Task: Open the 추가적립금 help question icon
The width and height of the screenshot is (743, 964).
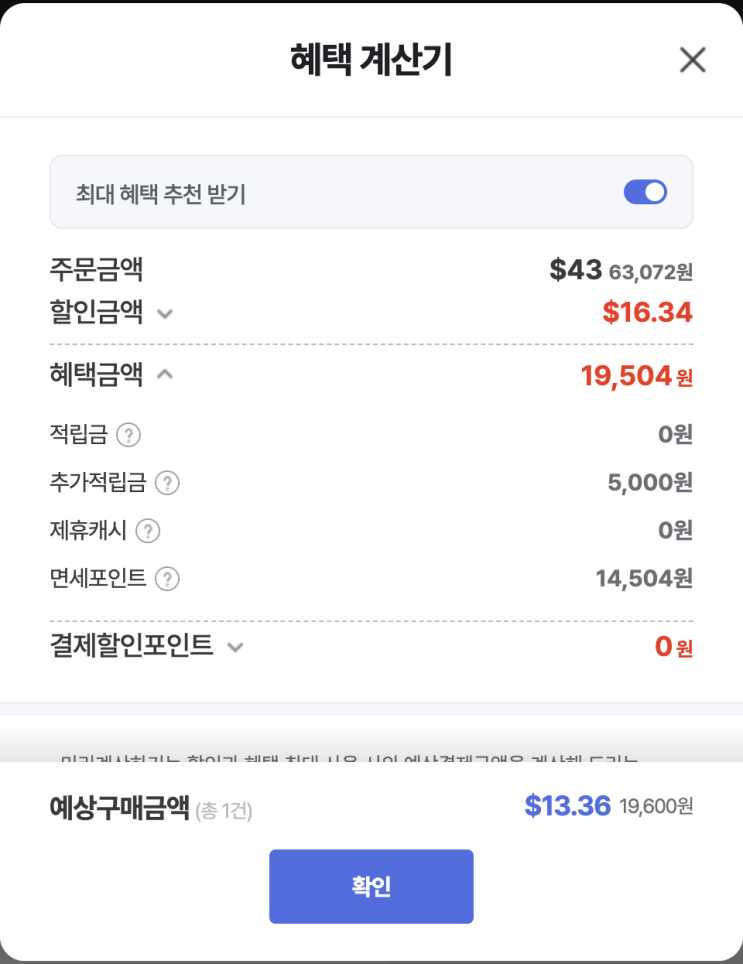Action: tap(167, 483)
